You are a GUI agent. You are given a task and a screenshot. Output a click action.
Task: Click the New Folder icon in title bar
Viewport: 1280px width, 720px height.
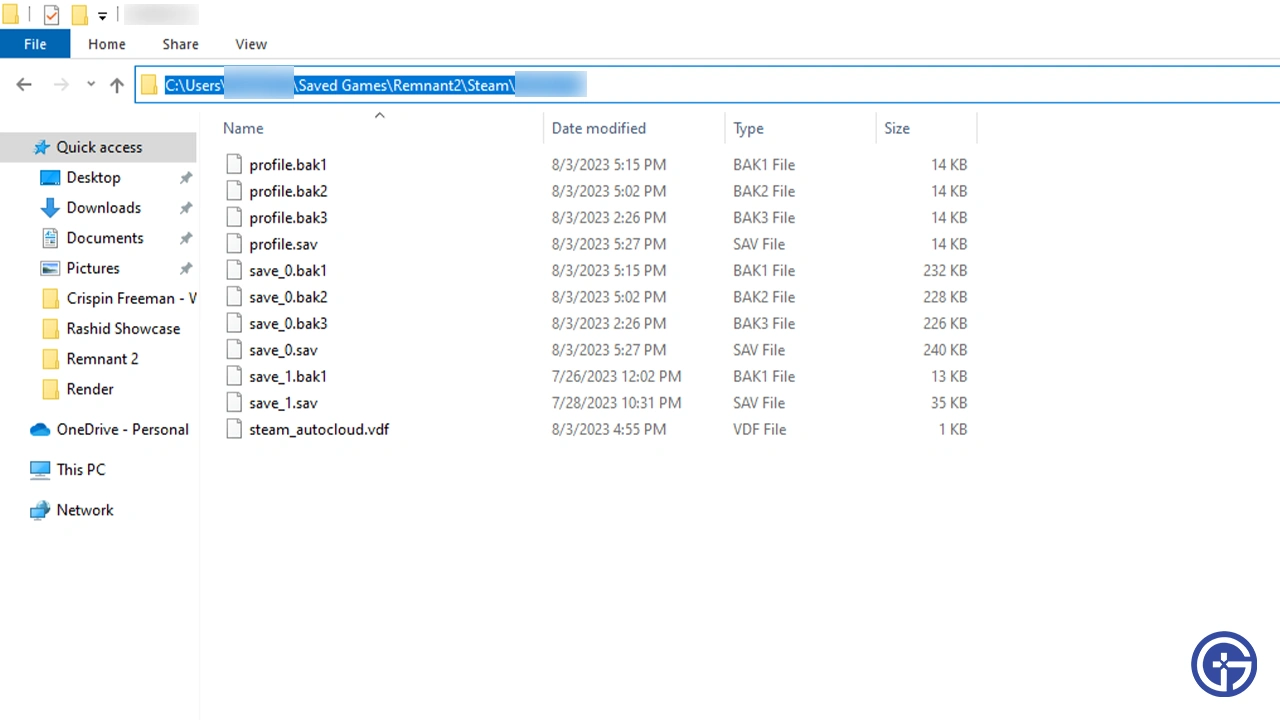click(79, 15)
